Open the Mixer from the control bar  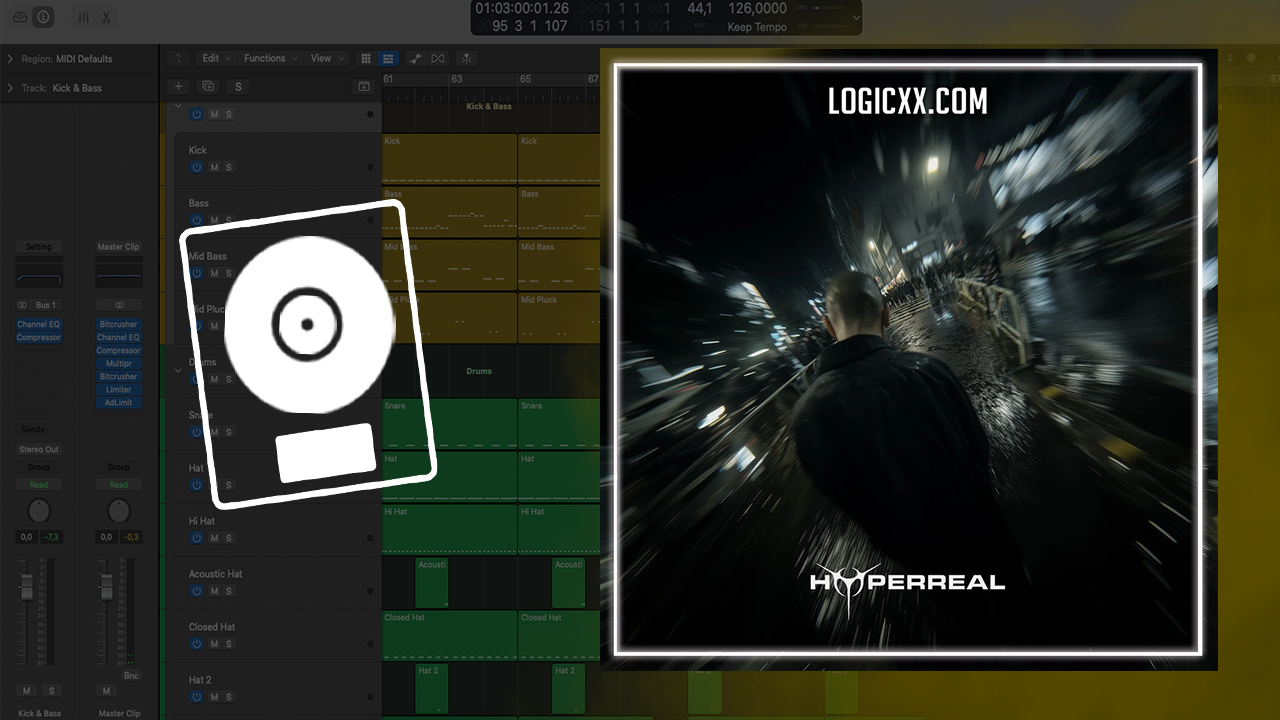(x=83, y=18)
